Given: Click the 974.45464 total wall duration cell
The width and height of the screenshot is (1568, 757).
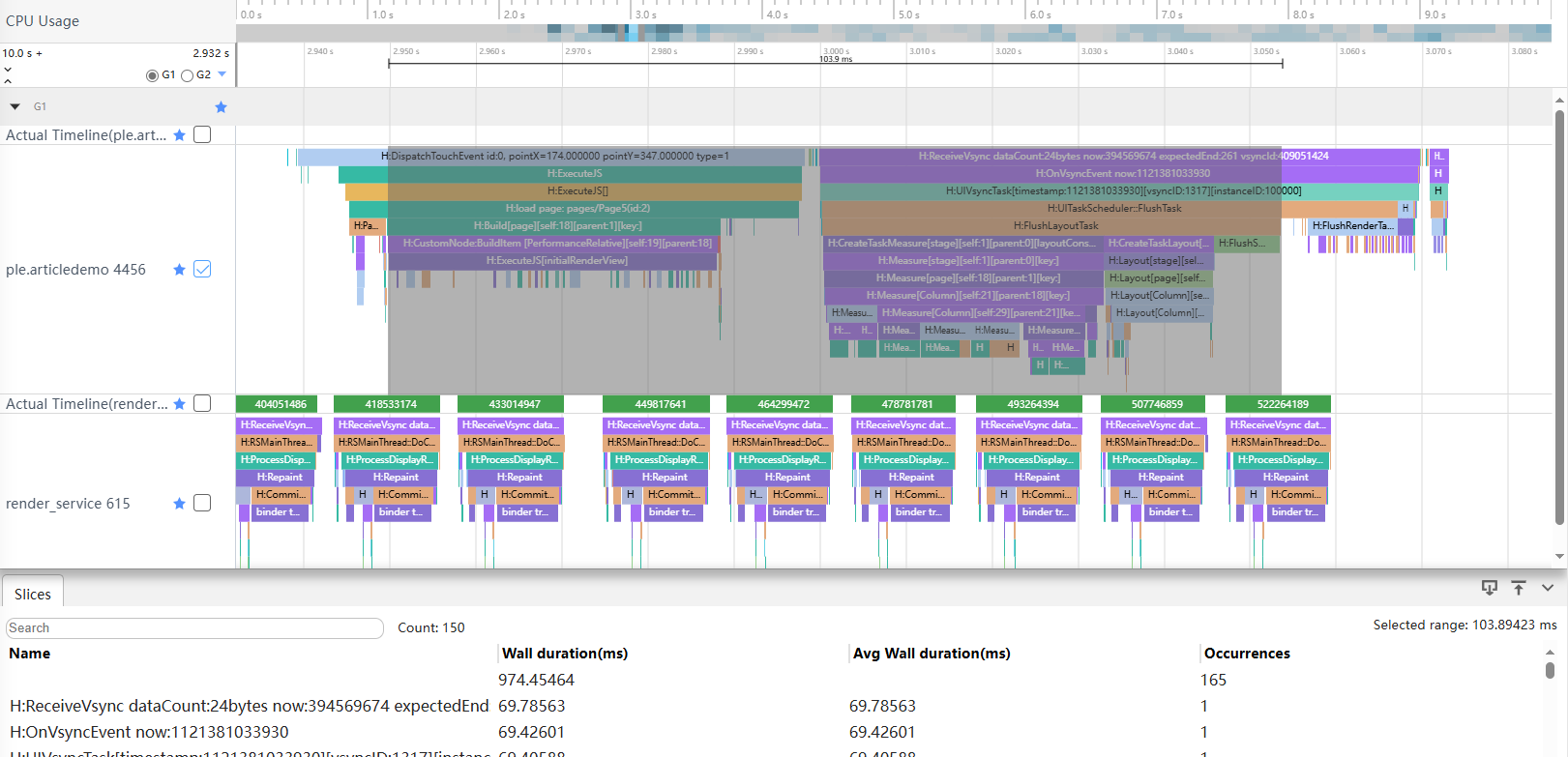Looking at the screenshot, I should (536, 680).
